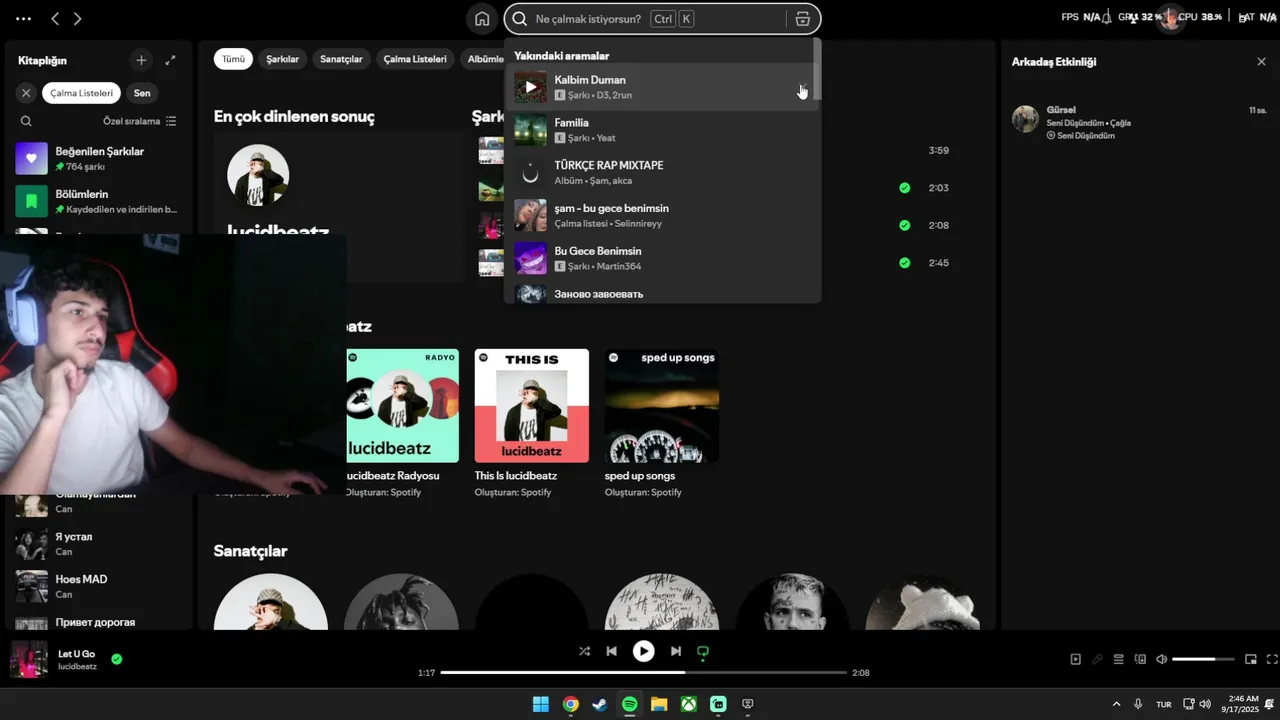This screenshot has width=1280, height=720.
Task: Click the plus icon in Kitaplığın
Action: tap(141, 61)
